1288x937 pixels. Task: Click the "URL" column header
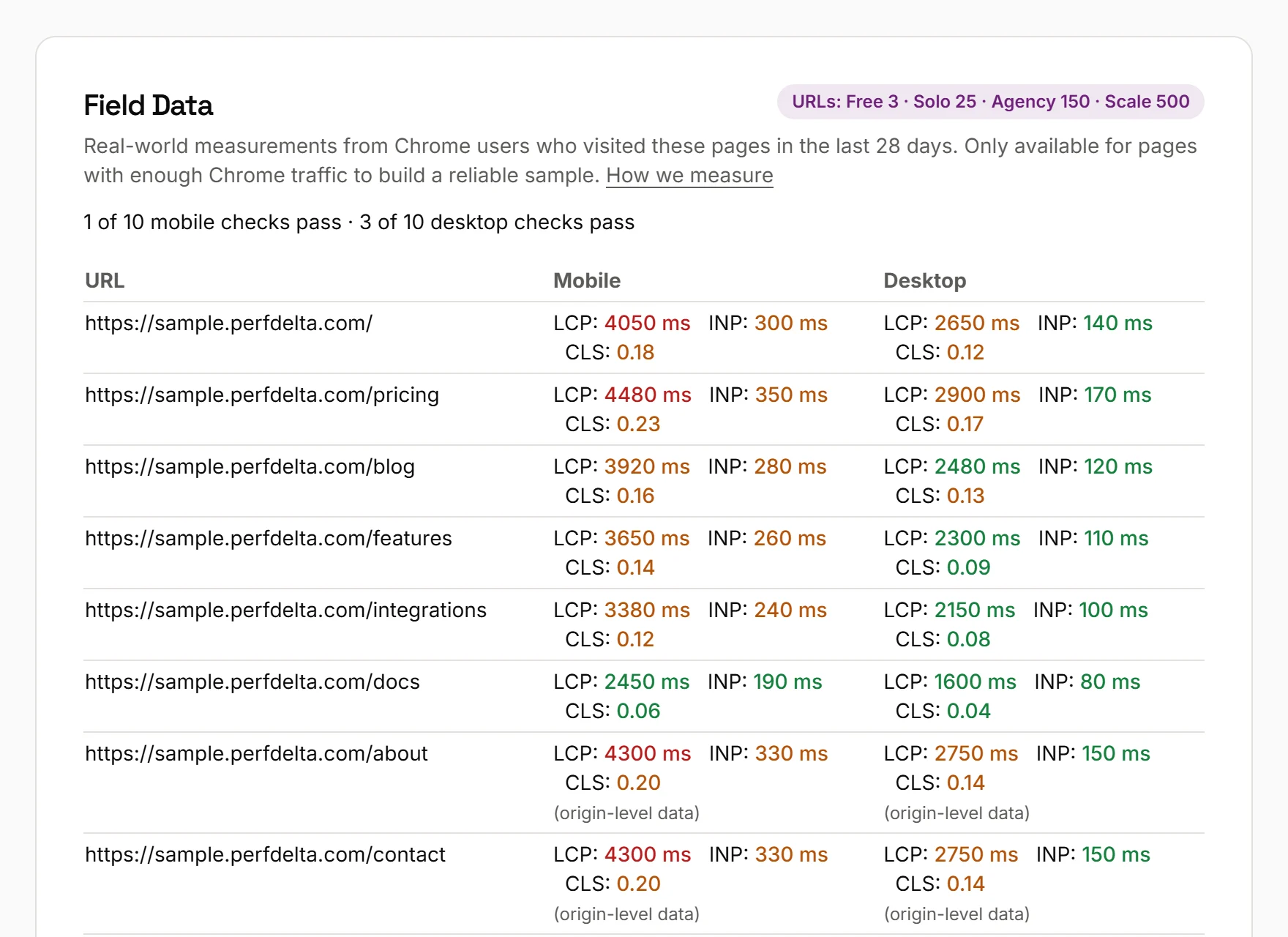coord(105,281)
